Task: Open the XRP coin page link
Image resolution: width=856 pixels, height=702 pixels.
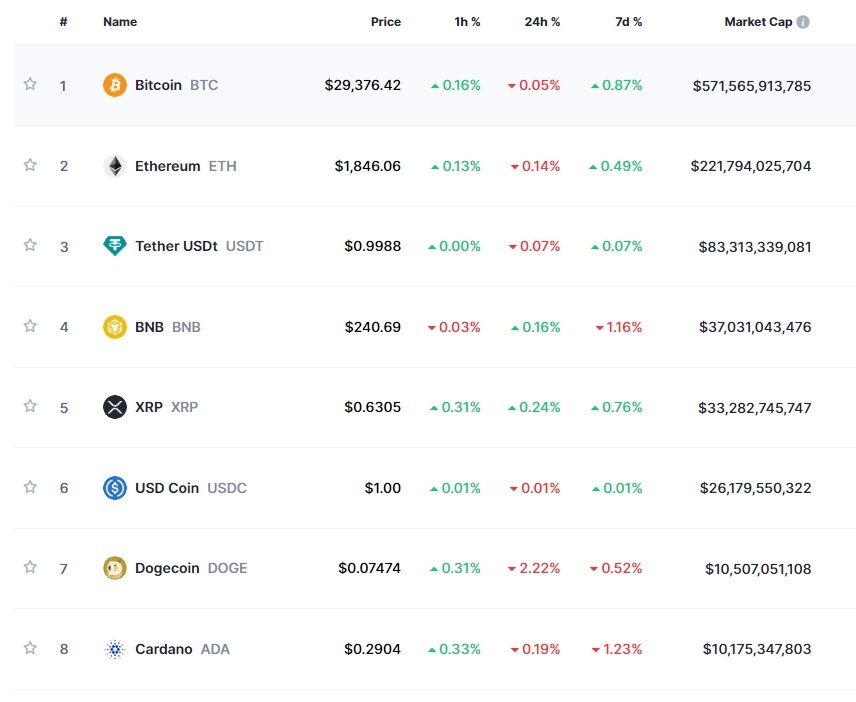Action: (x=149, y=407)
